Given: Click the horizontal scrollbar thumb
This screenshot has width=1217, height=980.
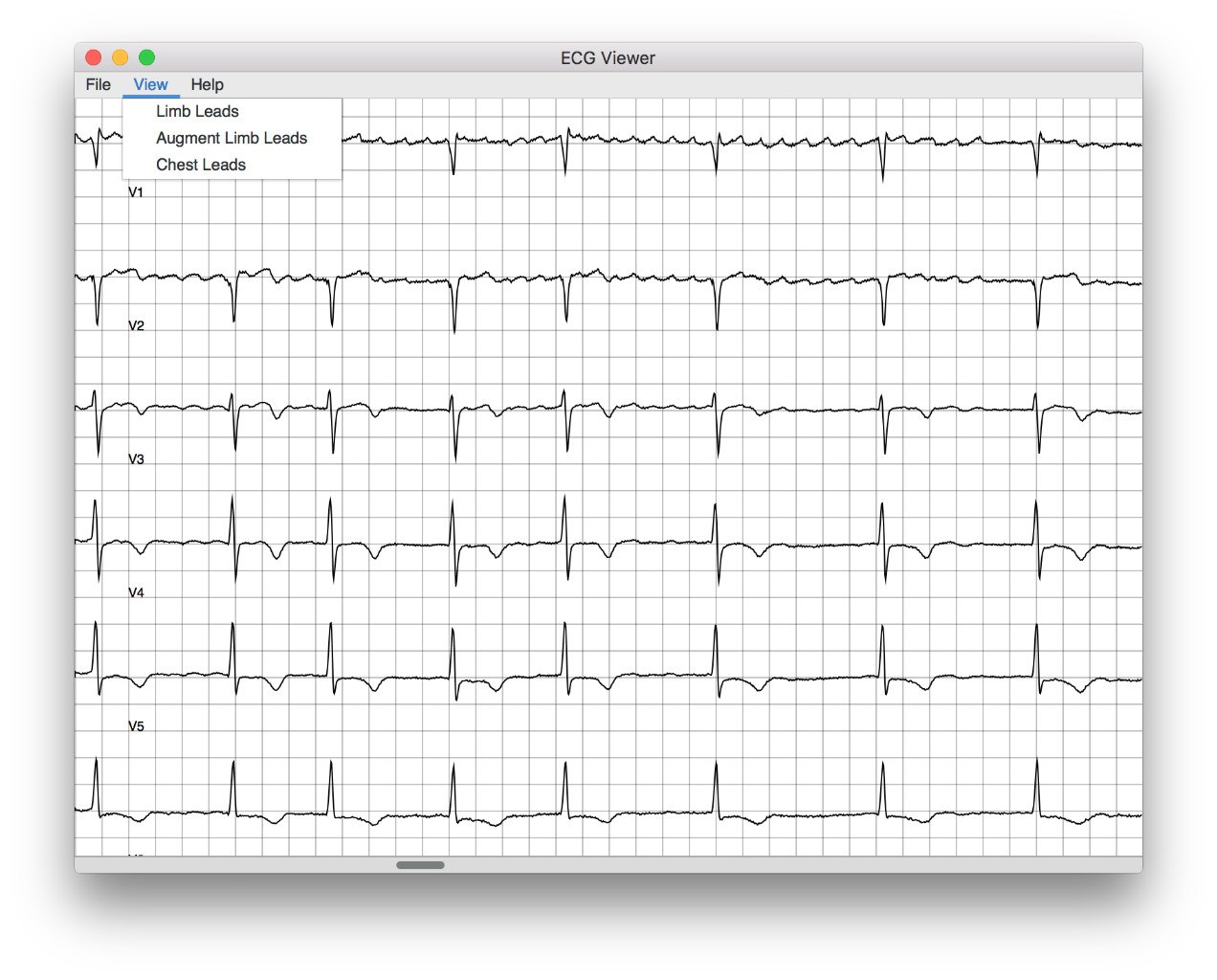Looking at the screenshot, I should (x=420, y=865).
